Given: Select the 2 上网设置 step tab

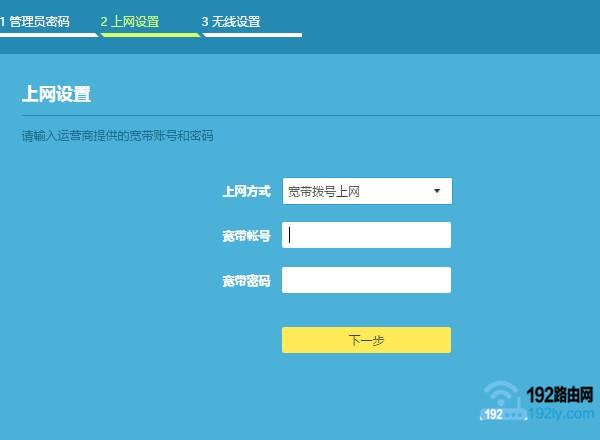Looking at the screenshot, I should pyautogui.click(x=130, y=21).
